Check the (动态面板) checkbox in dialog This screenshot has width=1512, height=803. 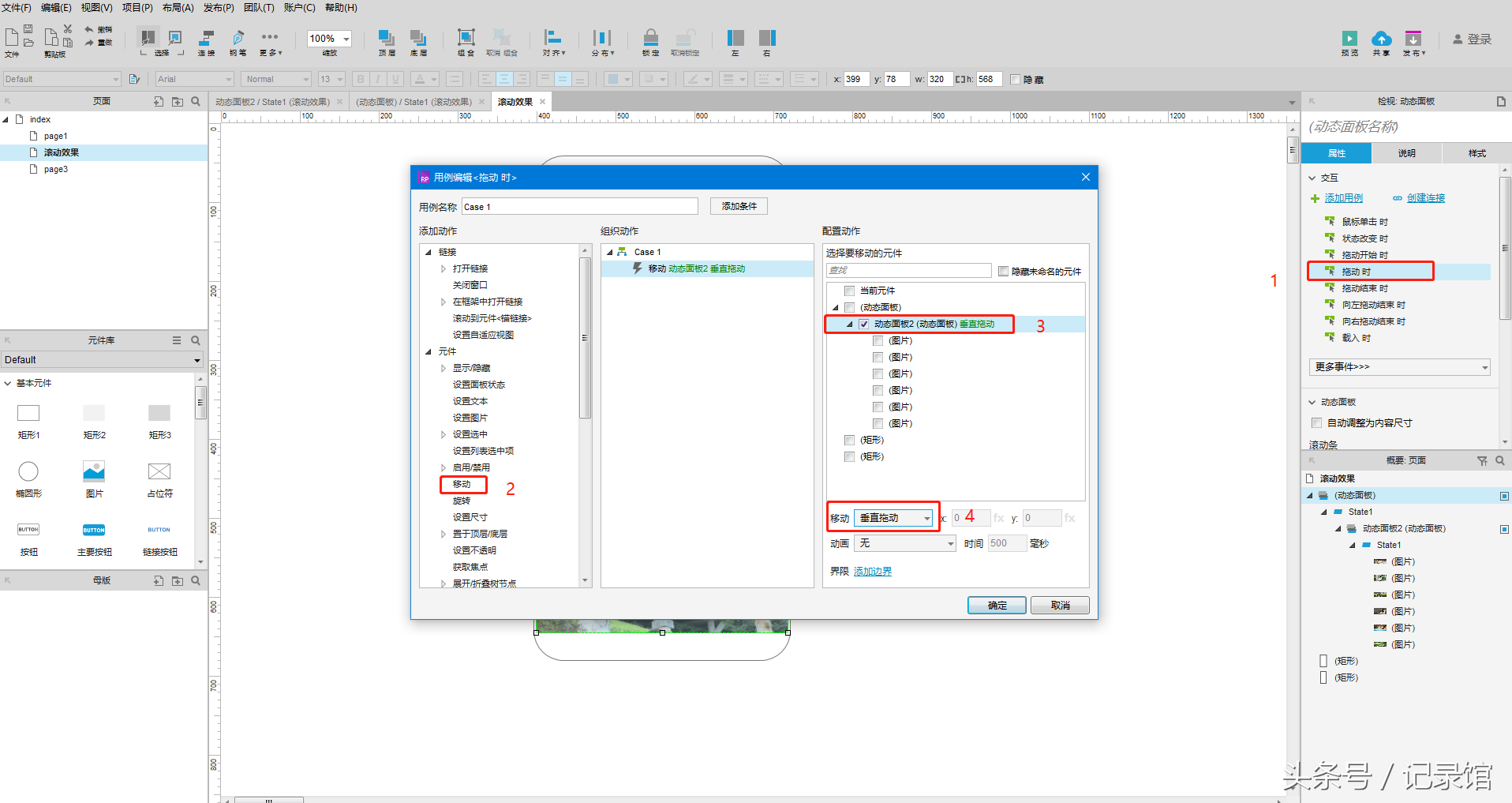(850, 307)
